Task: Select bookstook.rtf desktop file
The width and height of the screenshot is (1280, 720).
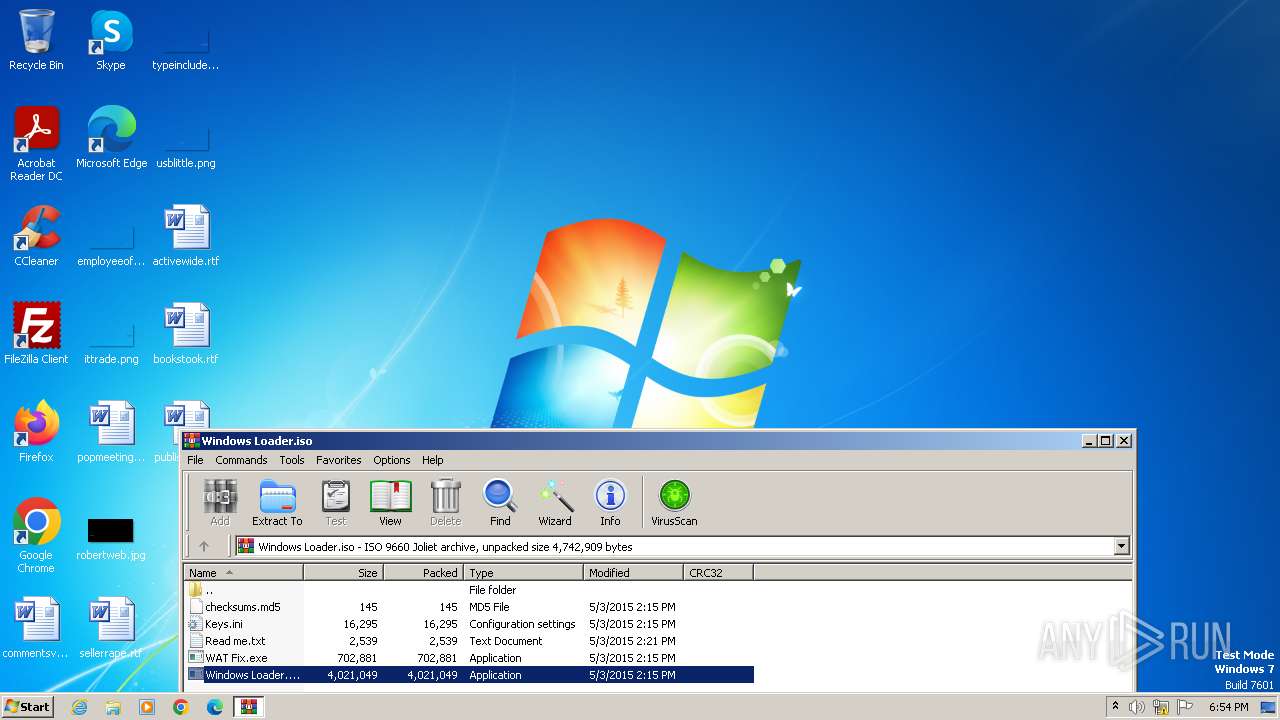Action: [186, 334]
